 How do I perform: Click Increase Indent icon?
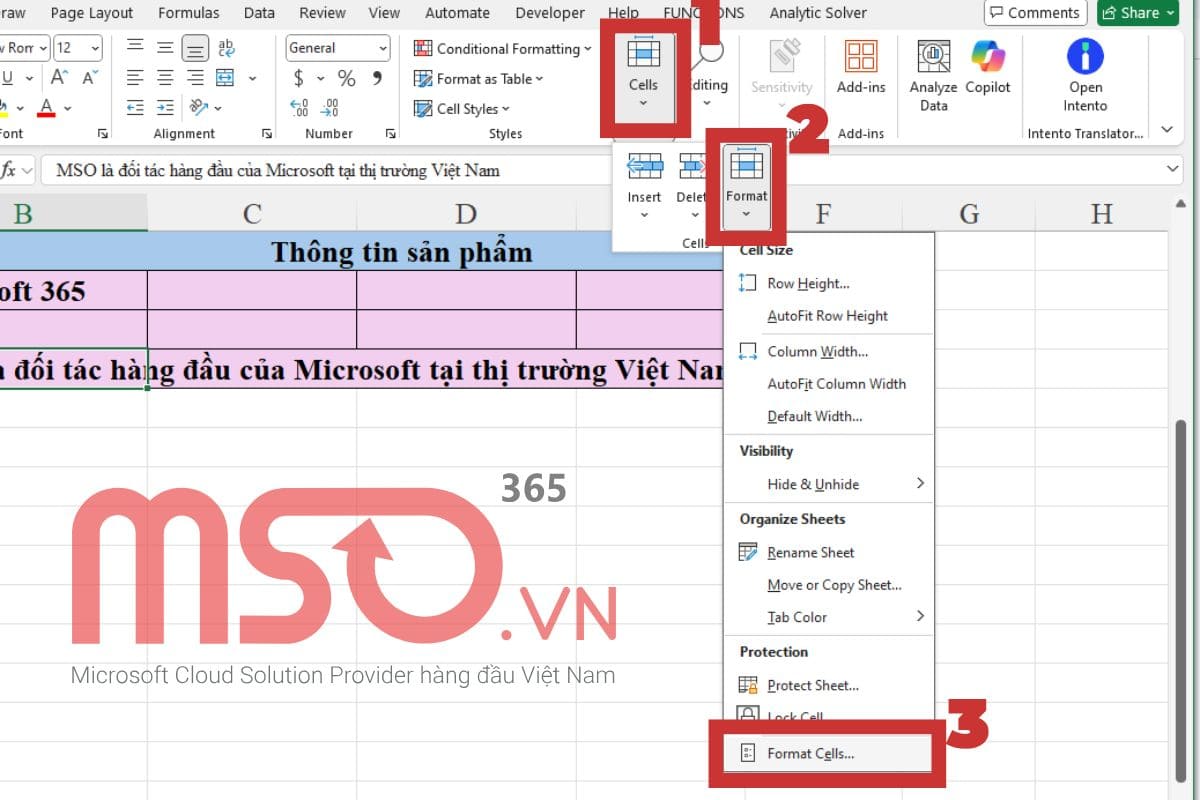(165, 107)
